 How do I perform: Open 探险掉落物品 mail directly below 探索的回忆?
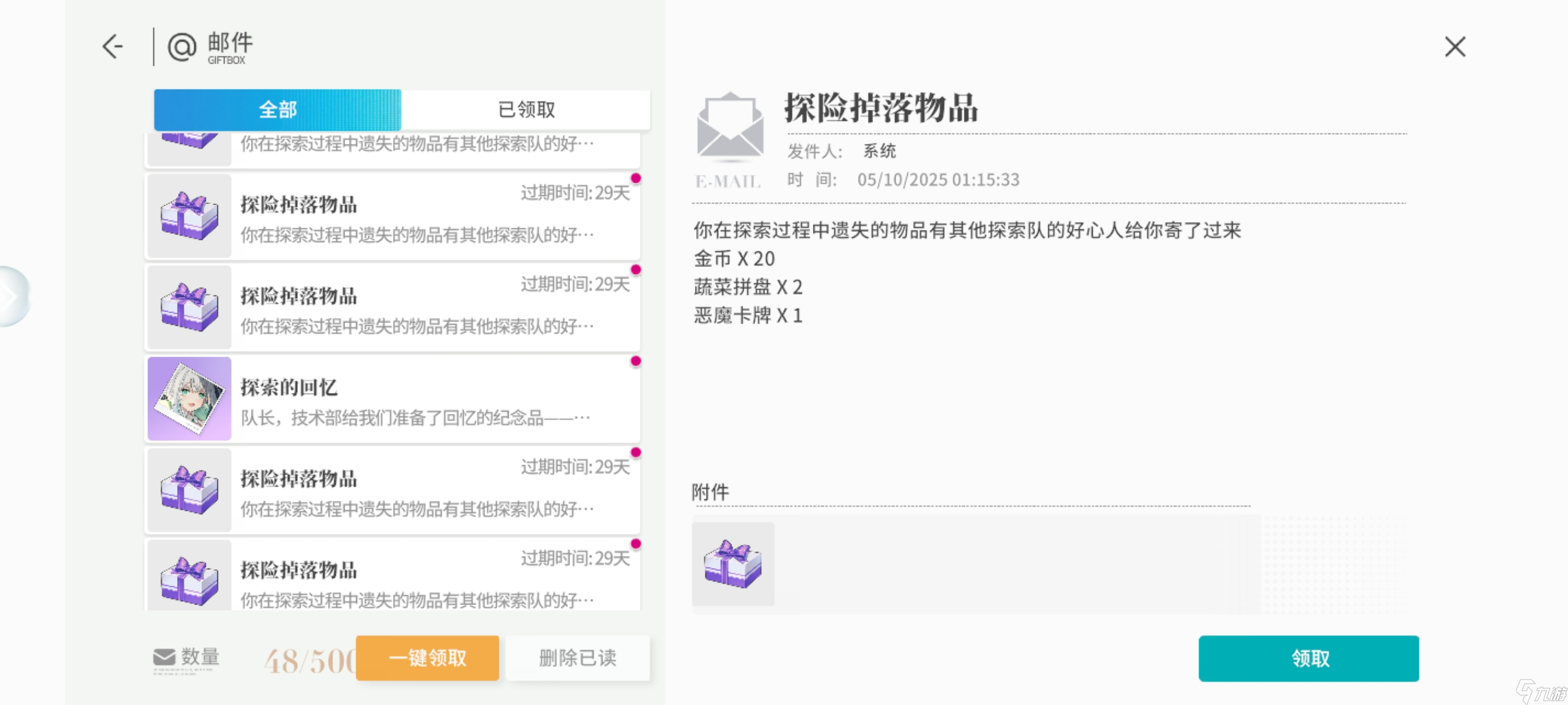coord(426,491)
